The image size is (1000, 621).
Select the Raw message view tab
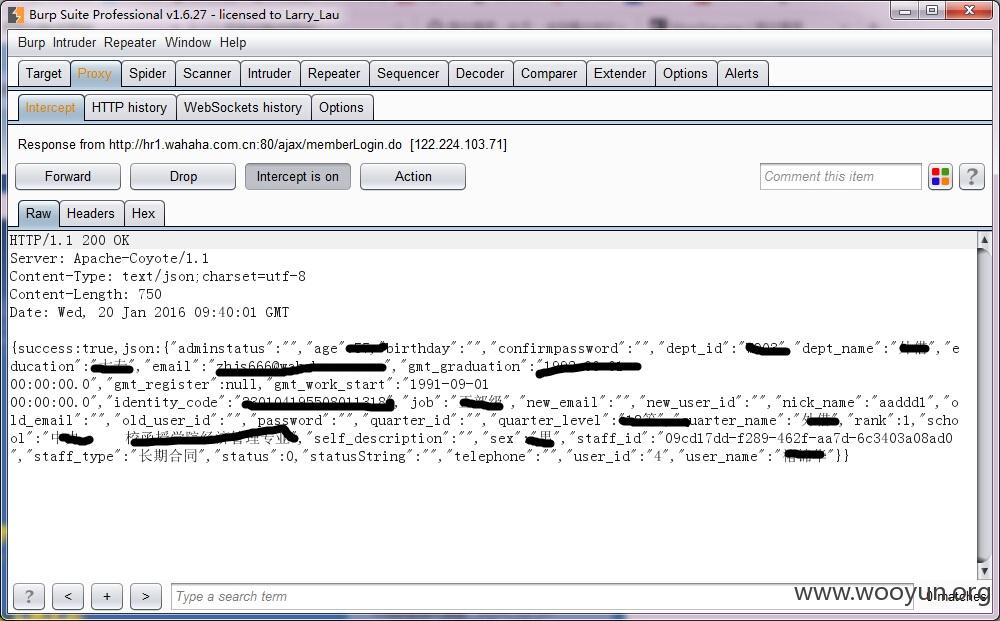click(x=38, y=213)
